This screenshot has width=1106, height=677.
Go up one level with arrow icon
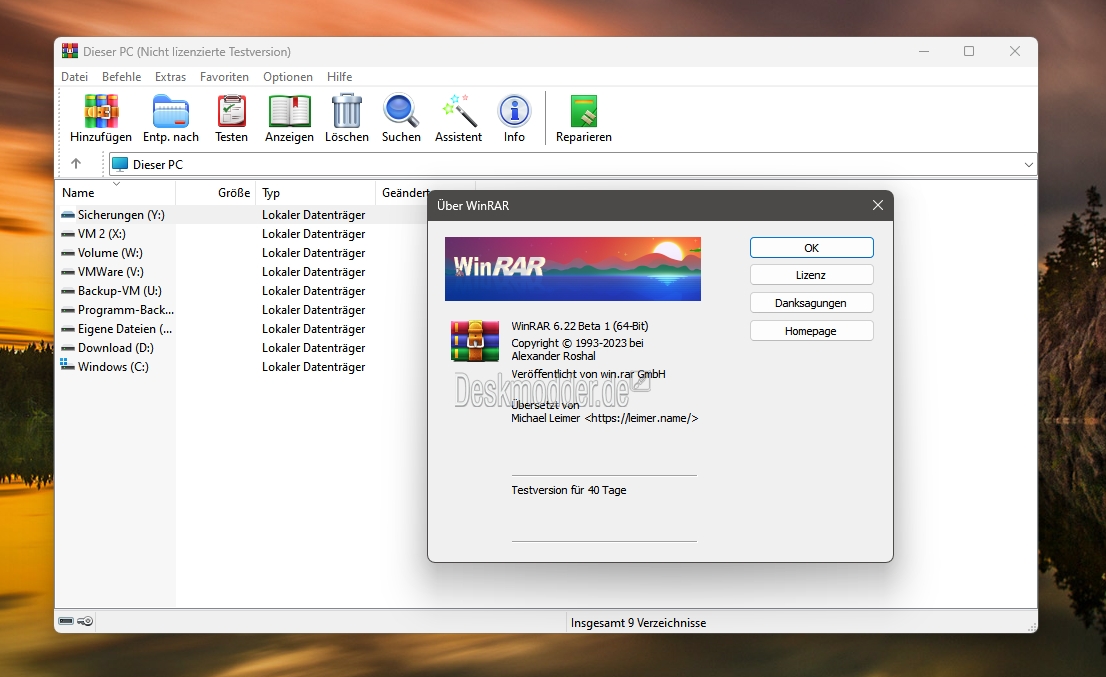click(x=76, y=164)
